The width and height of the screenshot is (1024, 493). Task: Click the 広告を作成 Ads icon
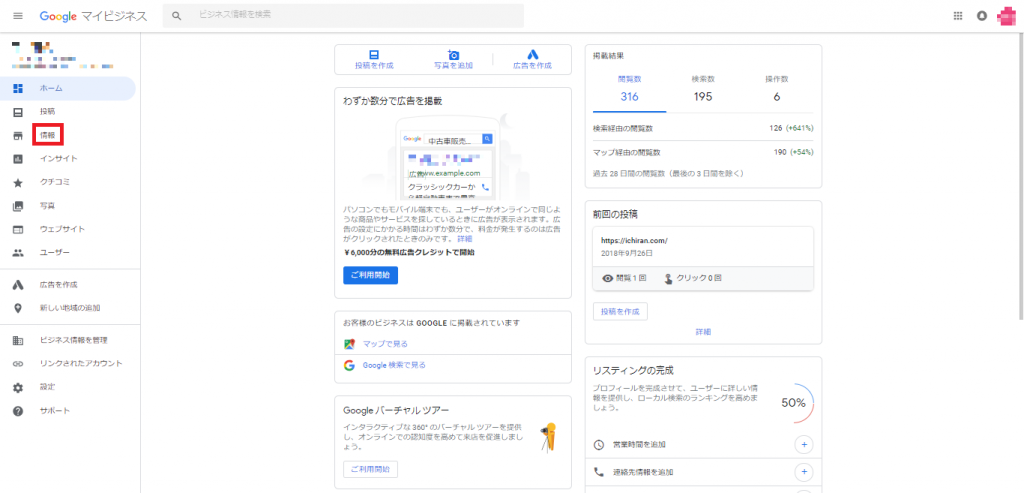(532, 55)
